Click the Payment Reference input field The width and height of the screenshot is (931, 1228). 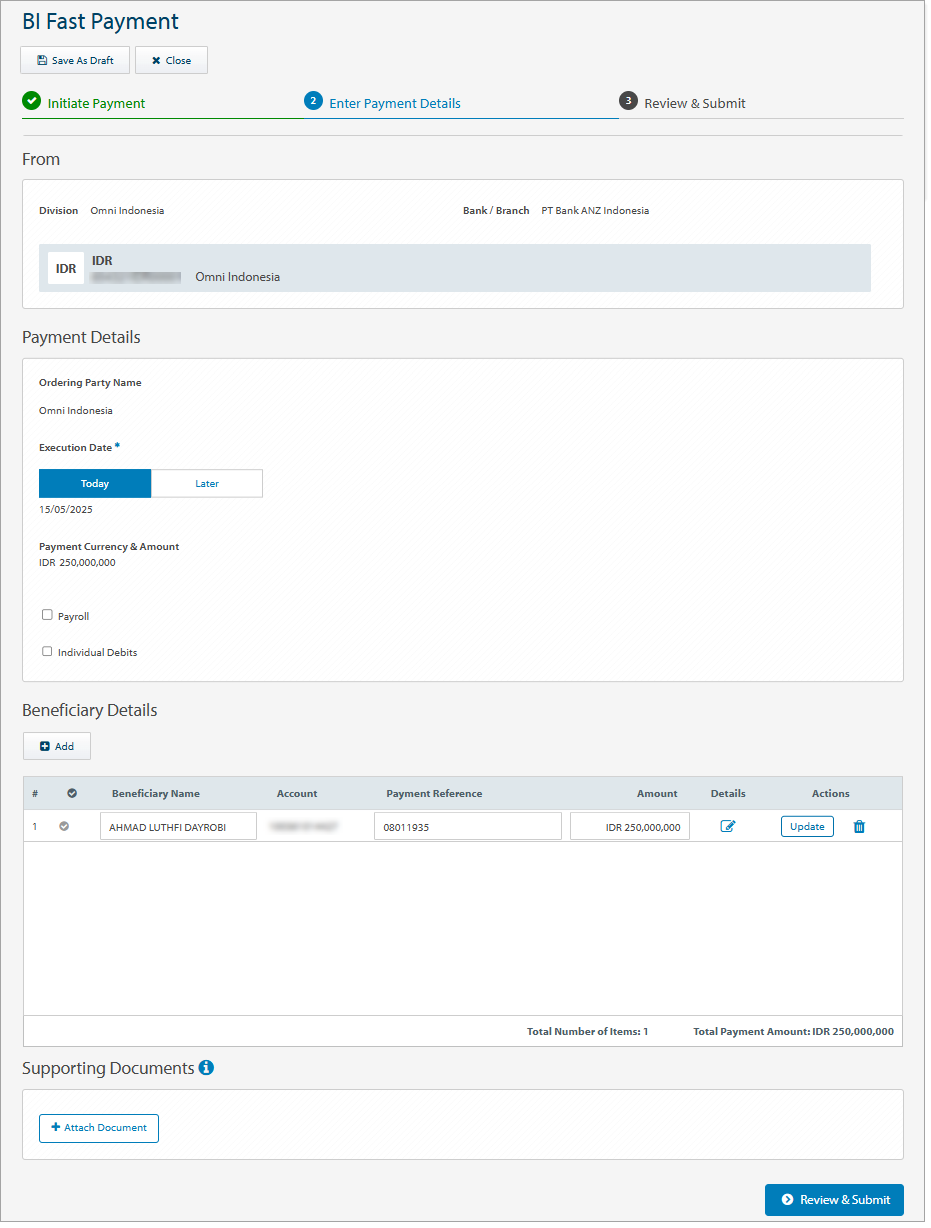pos(467,826)
